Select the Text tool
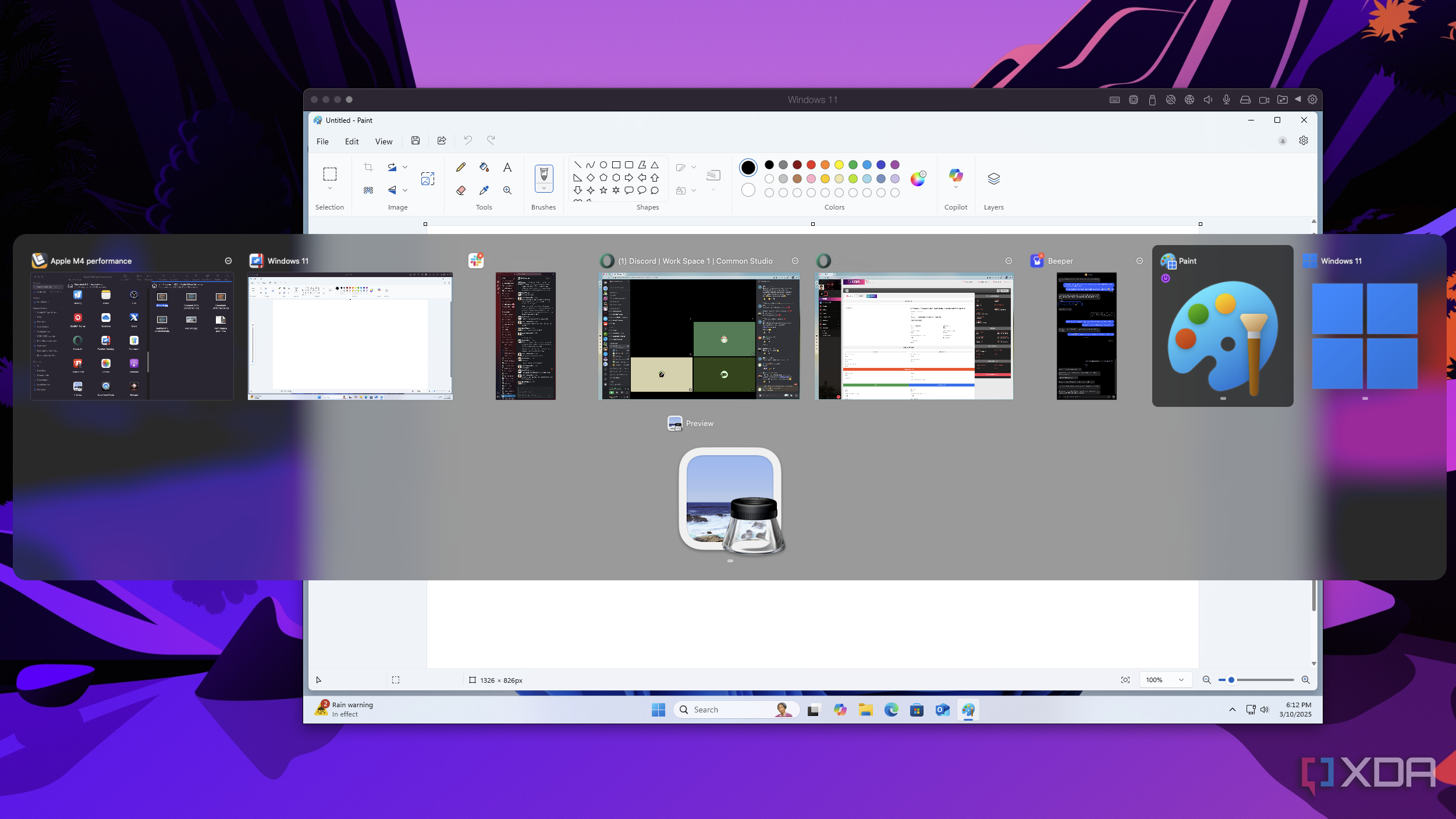 pos(507,168)
